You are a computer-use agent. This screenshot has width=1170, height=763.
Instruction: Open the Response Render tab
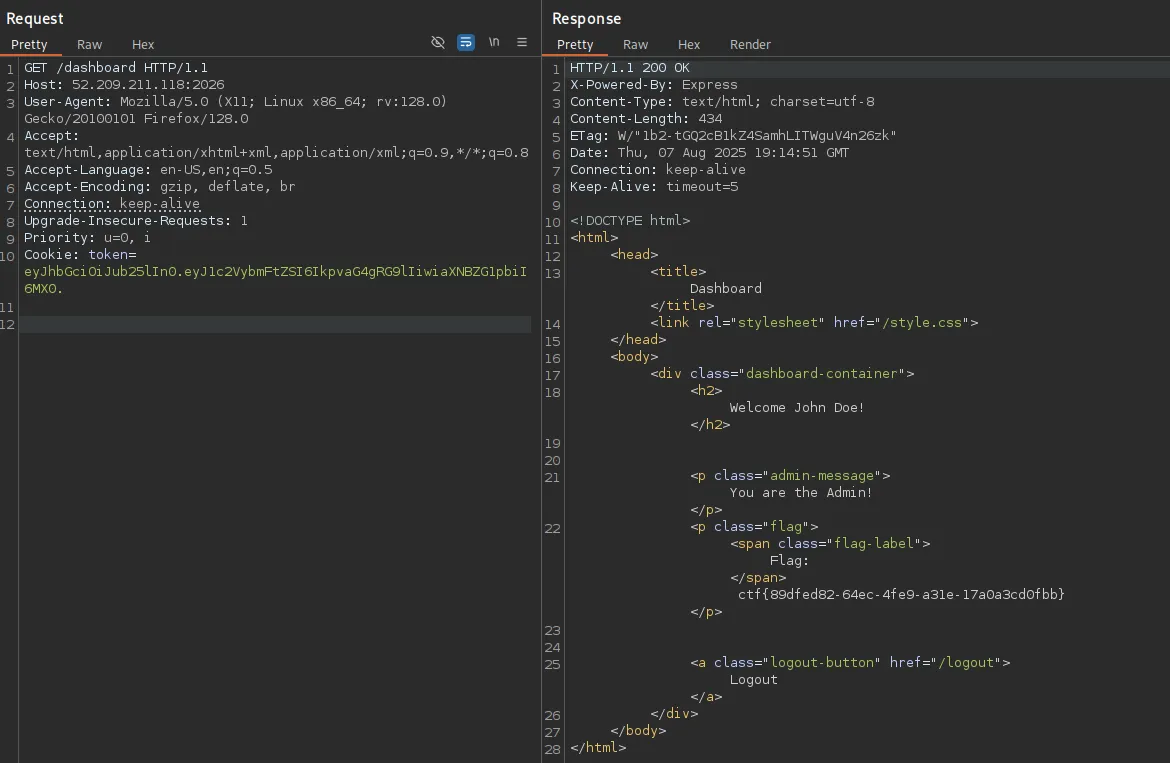click(750, 44)
